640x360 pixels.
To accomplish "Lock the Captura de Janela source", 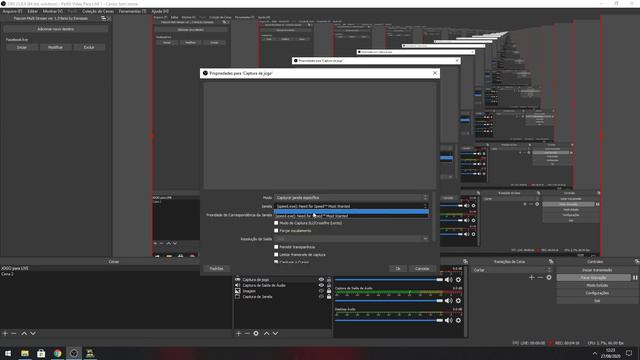I will click(329, 297).
